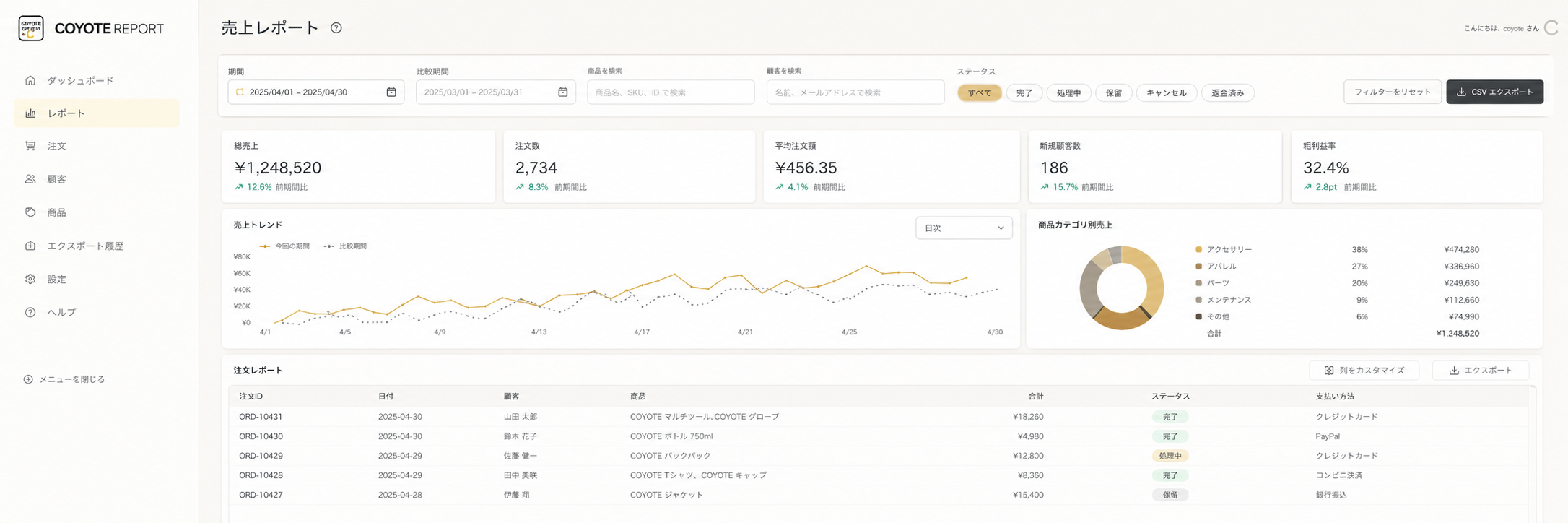Open the 商品 tag icon
Image resolution: width=1568 pixels, height=523 pixels.
(x=30, y=212)
